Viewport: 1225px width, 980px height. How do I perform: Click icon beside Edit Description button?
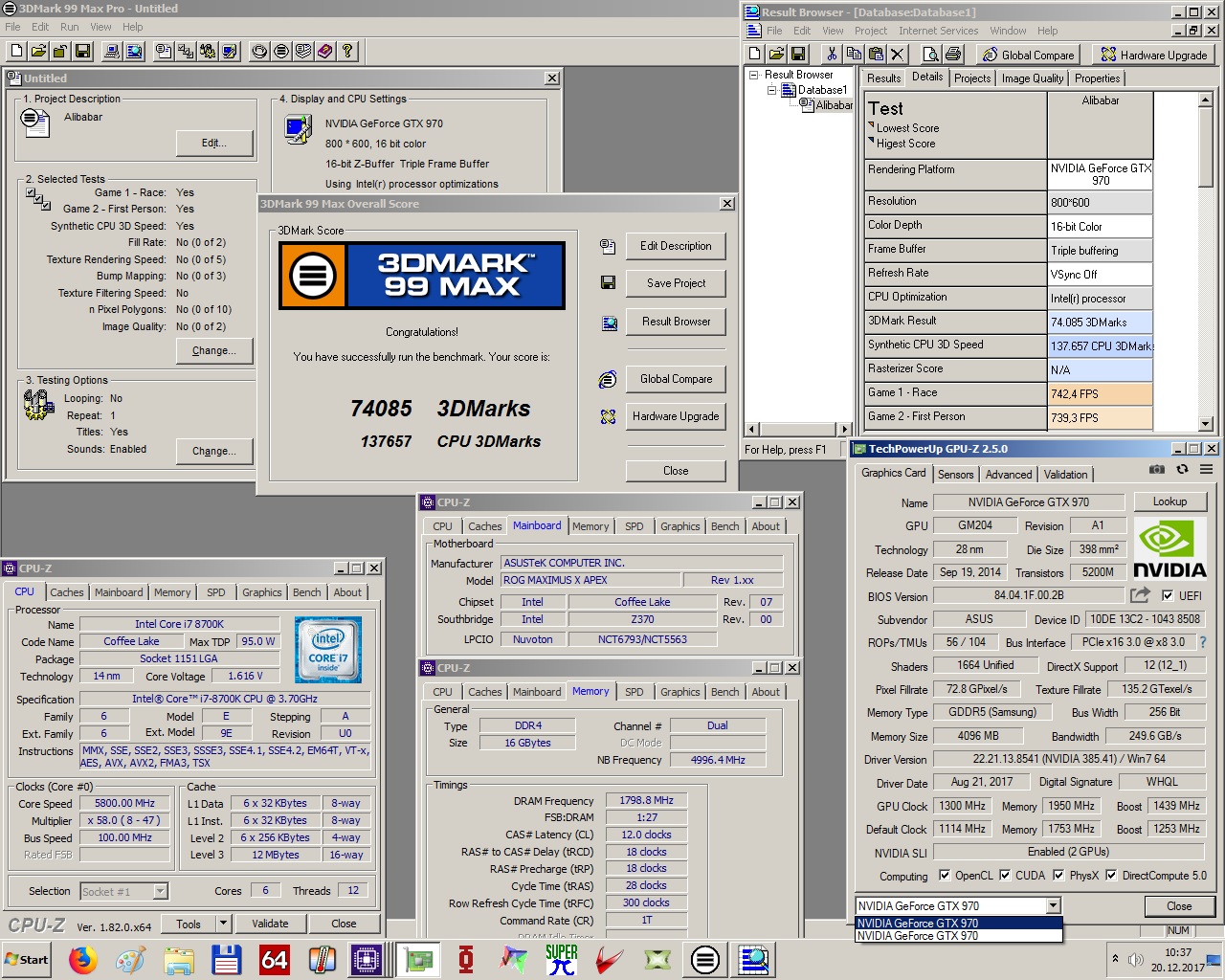[x=608, y=246]
